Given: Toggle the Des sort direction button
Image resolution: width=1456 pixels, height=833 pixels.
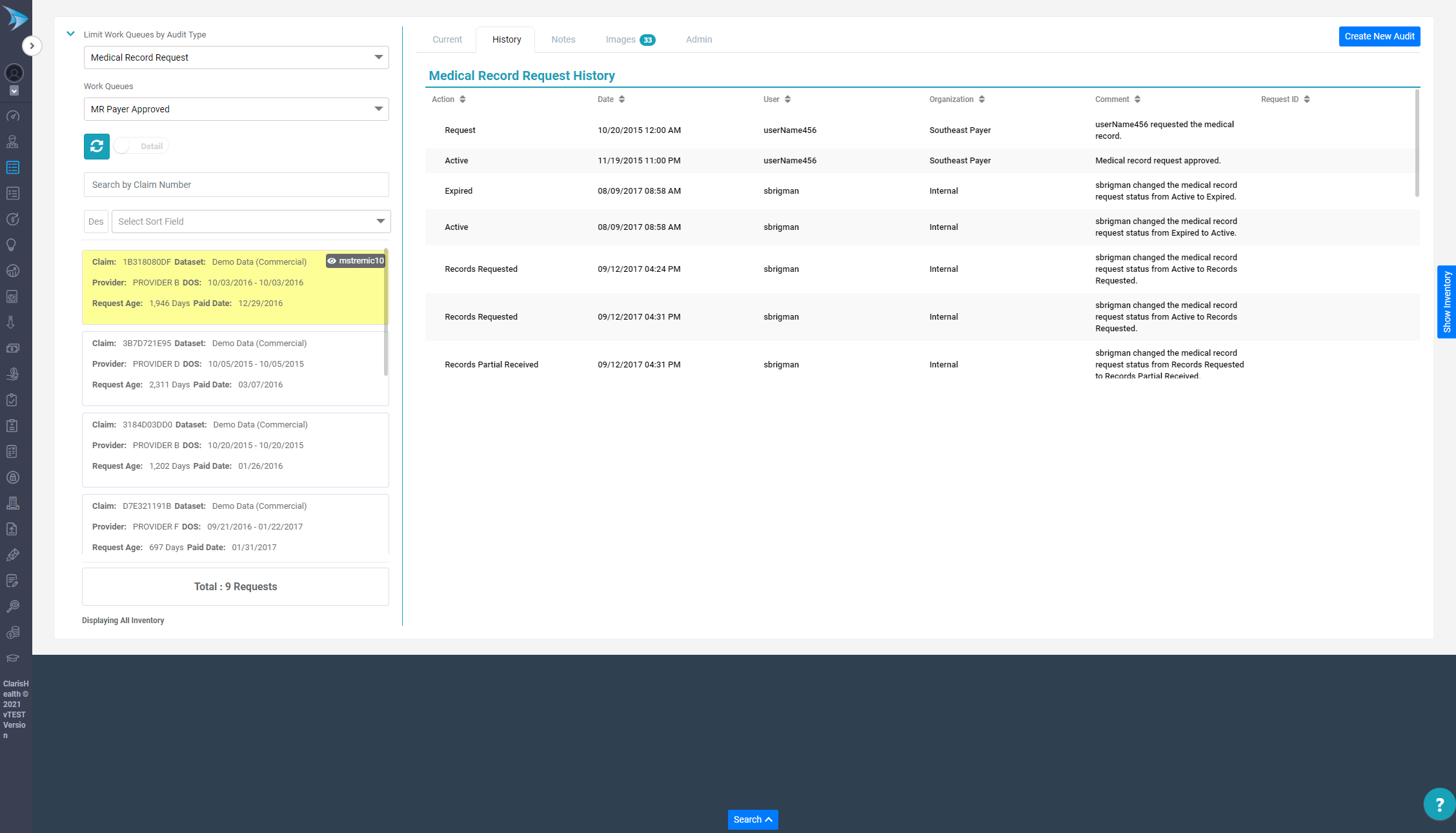Looking at the screenshot, I should pos(96,221).
